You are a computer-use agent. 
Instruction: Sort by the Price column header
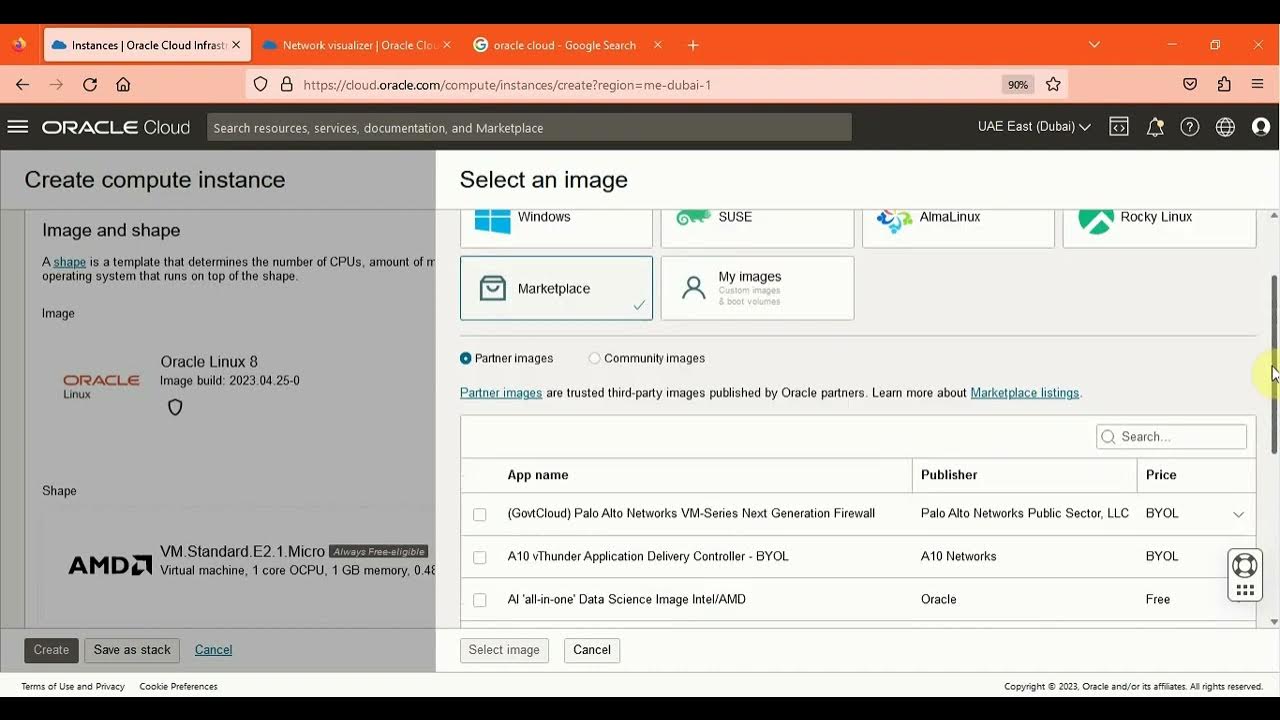(x=1161, y=475)
